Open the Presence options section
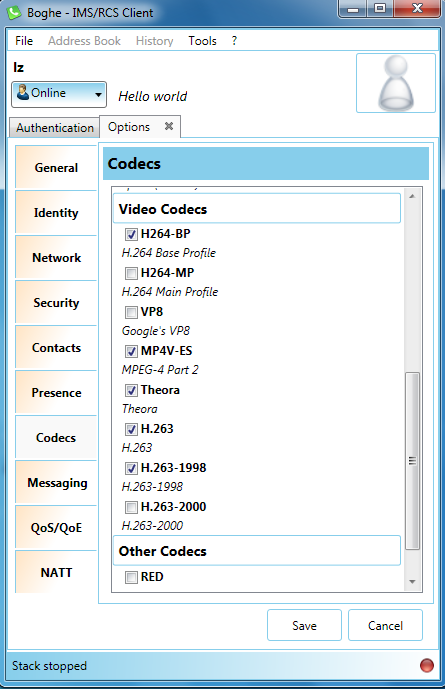The width and height of the screenshot is (445, 689). pyautogui.click(x=56, y=392)
